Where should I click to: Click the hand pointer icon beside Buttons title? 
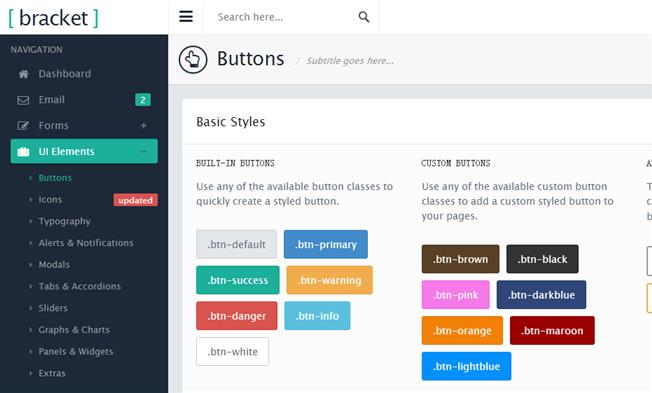pos(193,60)
